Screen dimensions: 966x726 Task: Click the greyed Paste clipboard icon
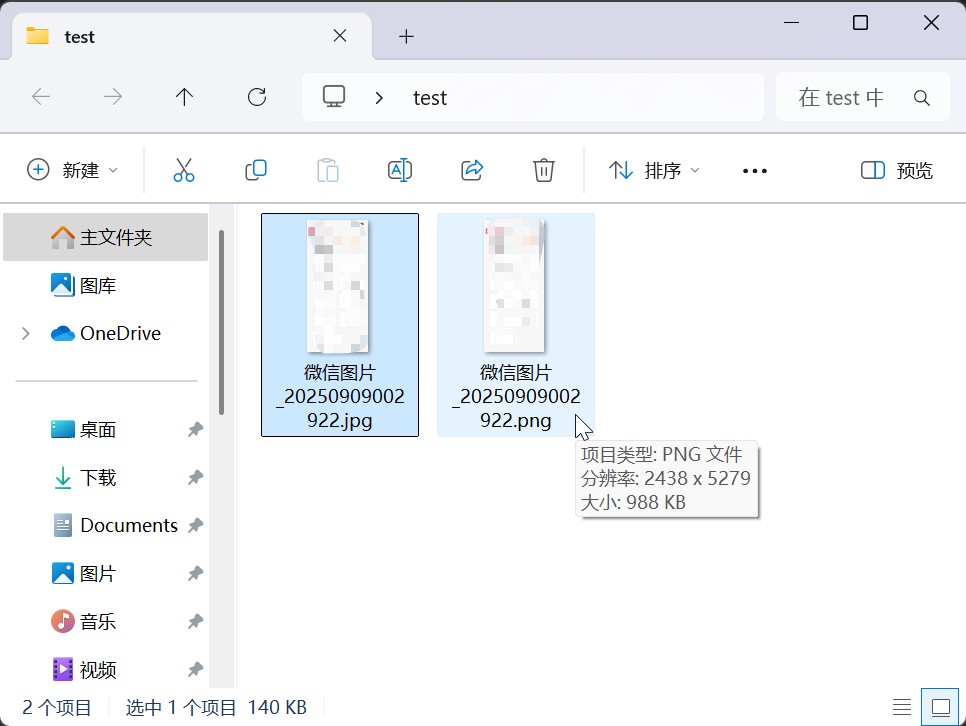click(x=328, y=170)
